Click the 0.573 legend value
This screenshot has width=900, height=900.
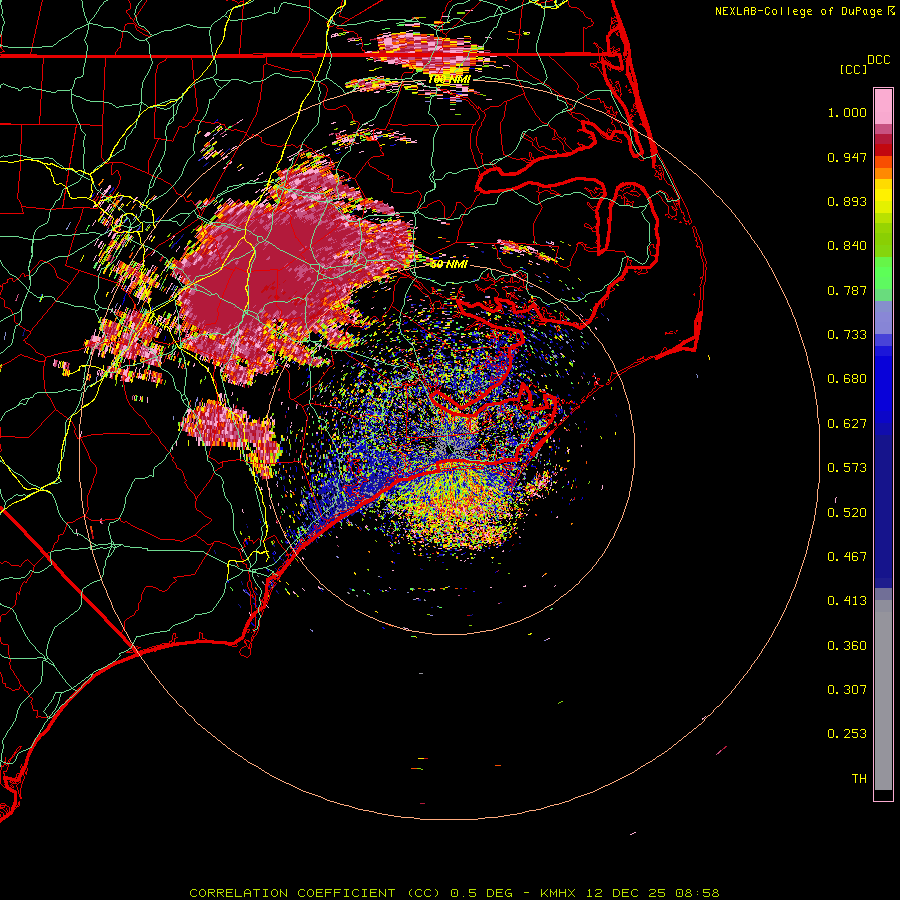[x=847, y=468]
